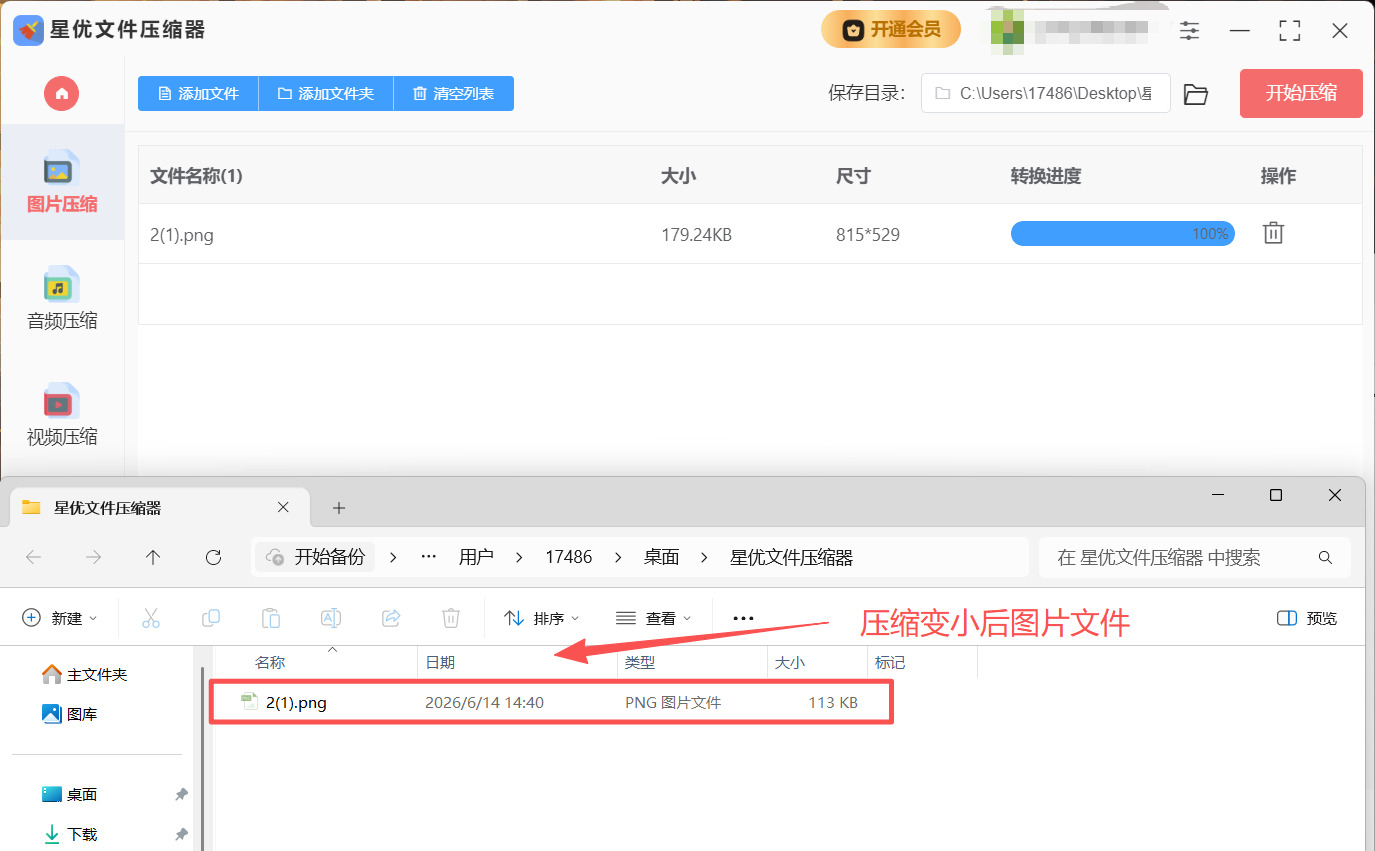Click the Share icon in Explorer toolbar

[391, 618]
